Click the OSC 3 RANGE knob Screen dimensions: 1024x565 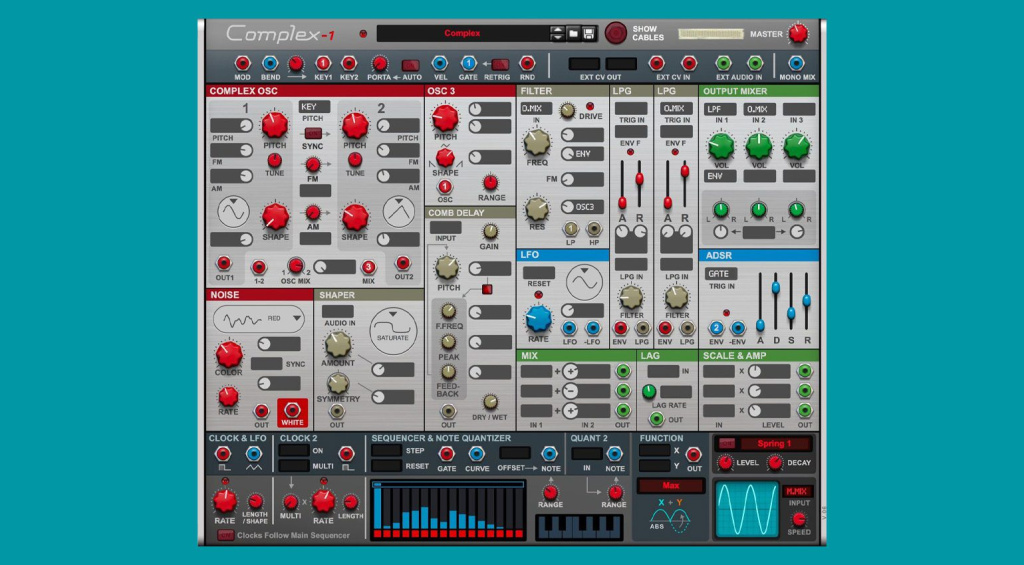[x=490, y=183]
